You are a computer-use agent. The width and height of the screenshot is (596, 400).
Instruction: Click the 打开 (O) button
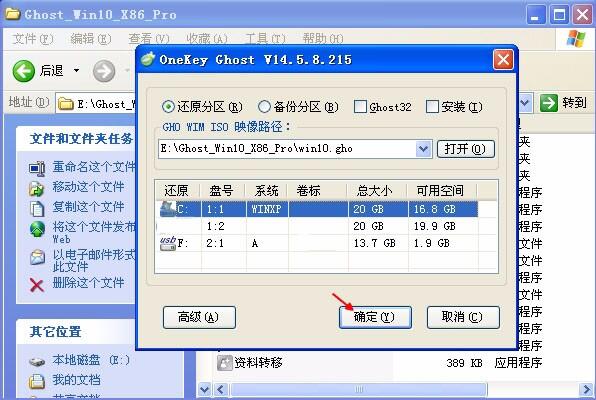tap(466, 149)
